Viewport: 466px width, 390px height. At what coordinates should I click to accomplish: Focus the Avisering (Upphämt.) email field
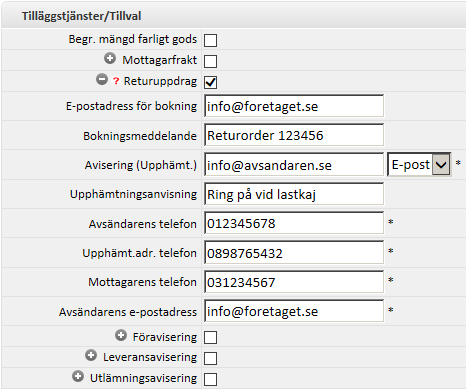pyautogui.click(x=294, y=165)
